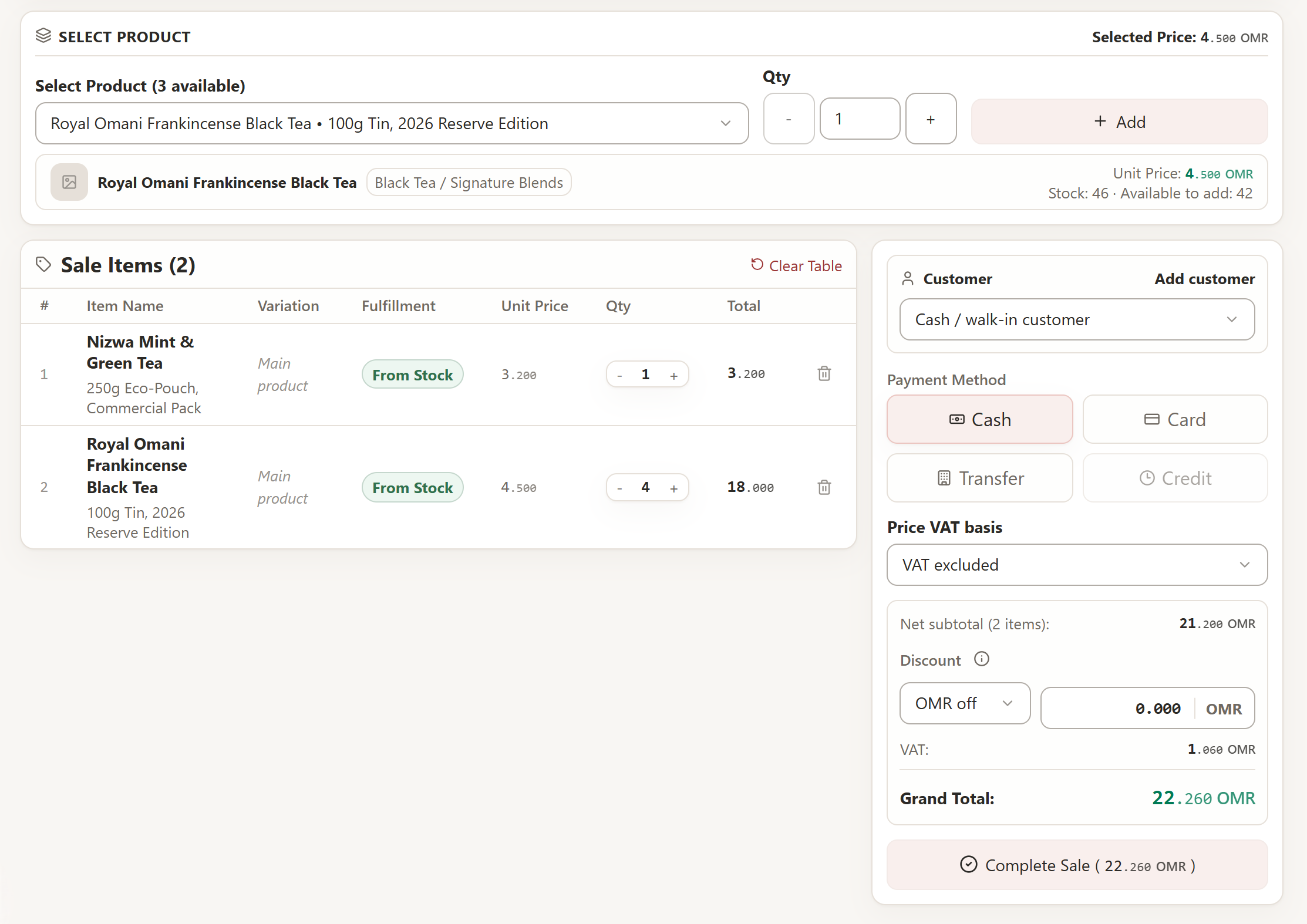Increase quantity for Royal Omani Frankincense Black Tea
This screenshot has height=924, width=1307.
pyautogui.click(x=674, y=488)
